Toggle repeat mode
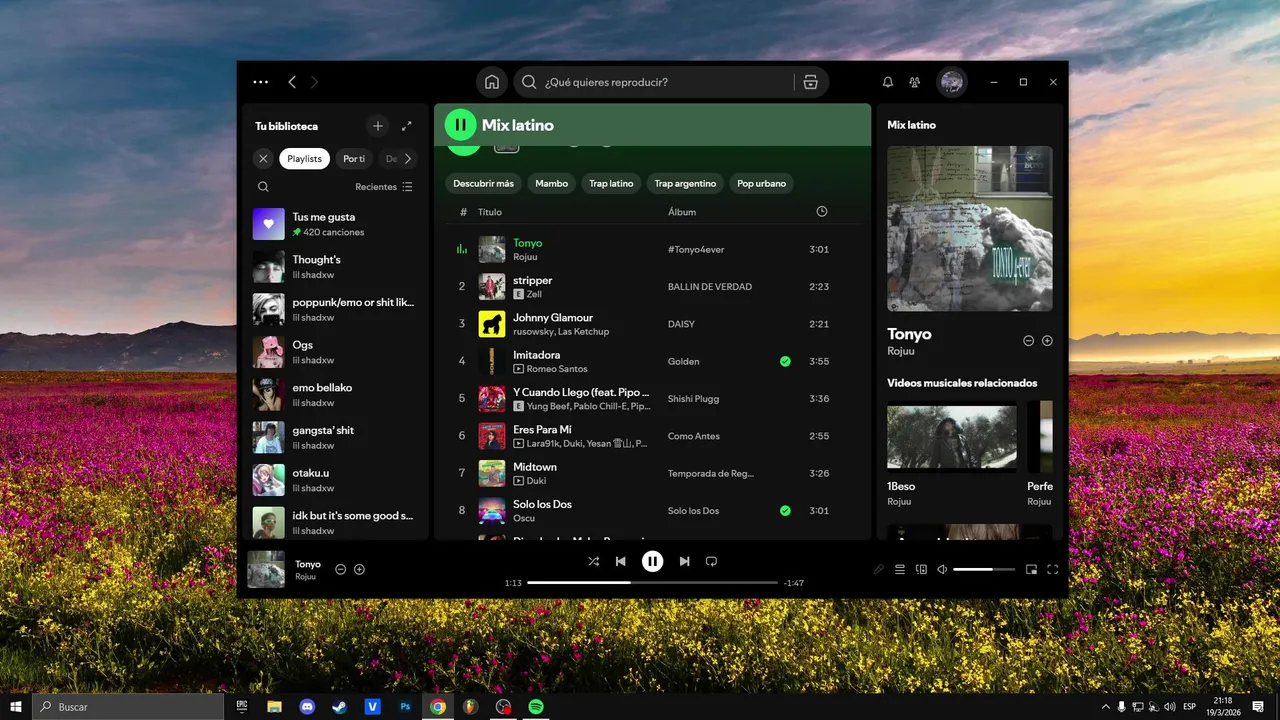The height and width of the screenshot is (720, 1280). click(x=711, y=561)
